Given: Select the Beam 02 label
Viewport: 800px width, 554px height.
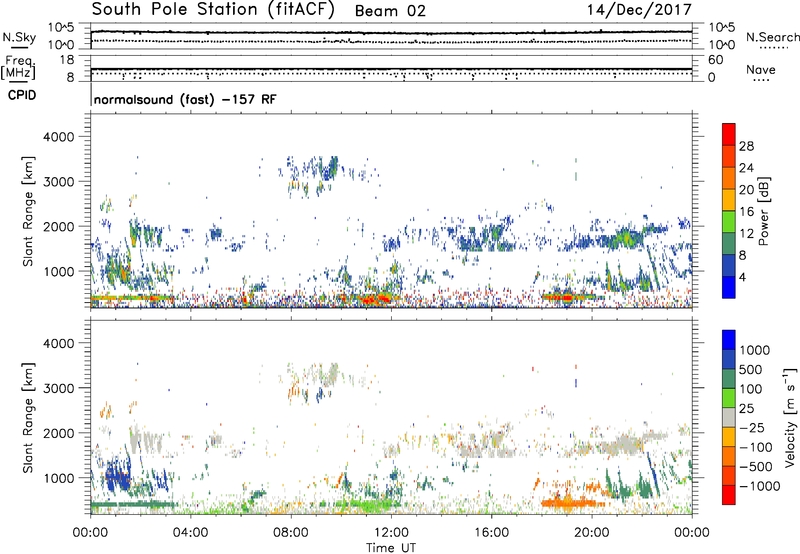Looking at the screenshot, I should coord(390,11).
